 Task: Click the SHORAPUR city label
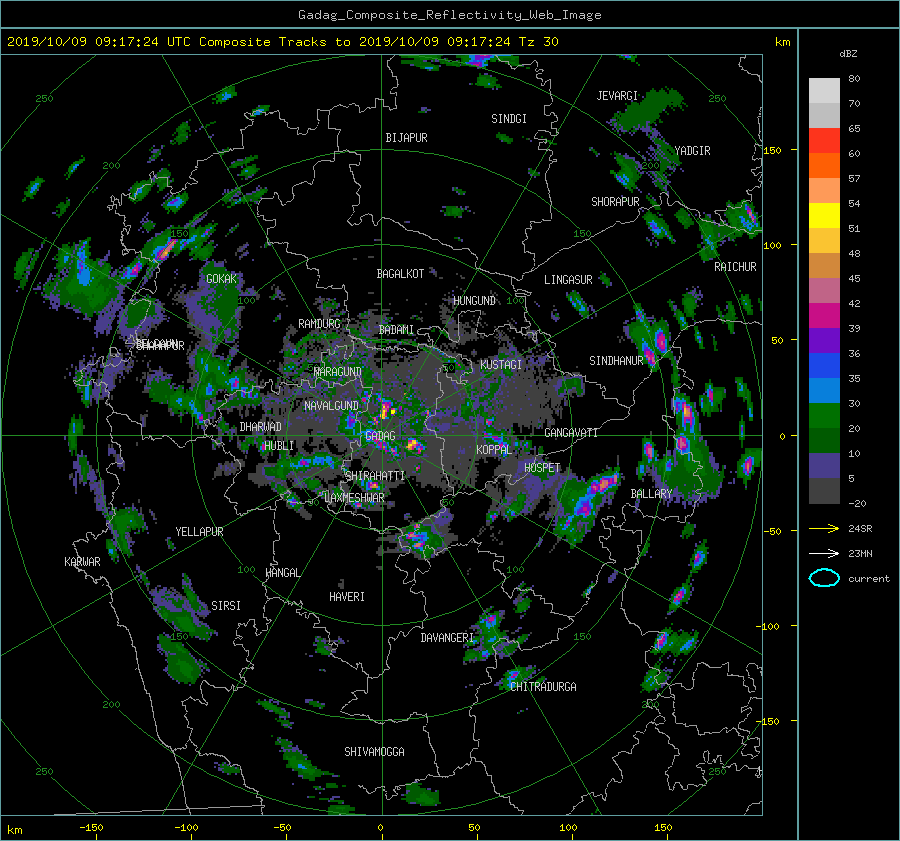[x=615, y=202]
